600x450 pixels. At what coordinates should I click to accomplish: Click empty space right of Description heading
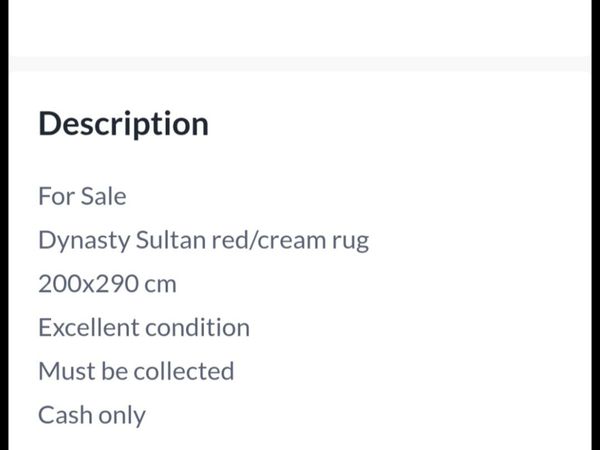tap(398, 125)
